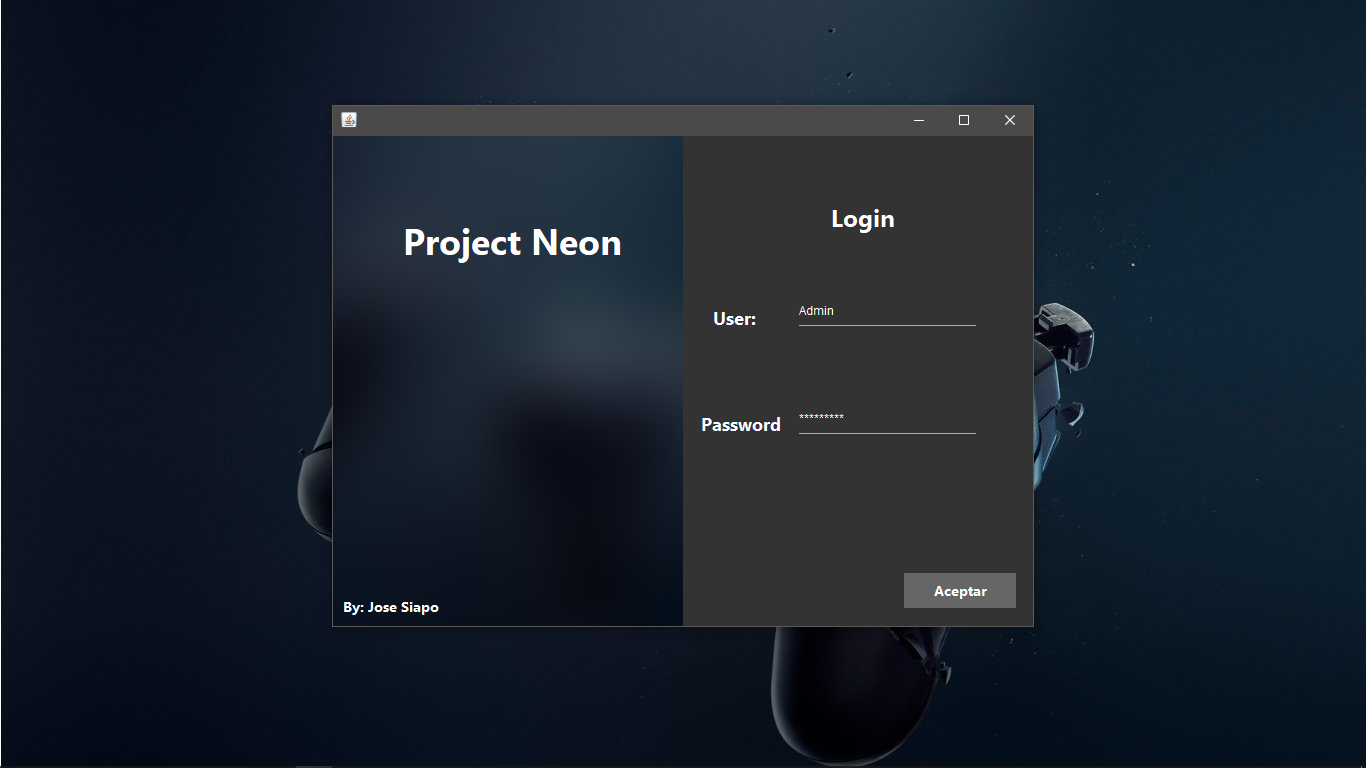Click the space between User and Password fields

pos(886,370)
